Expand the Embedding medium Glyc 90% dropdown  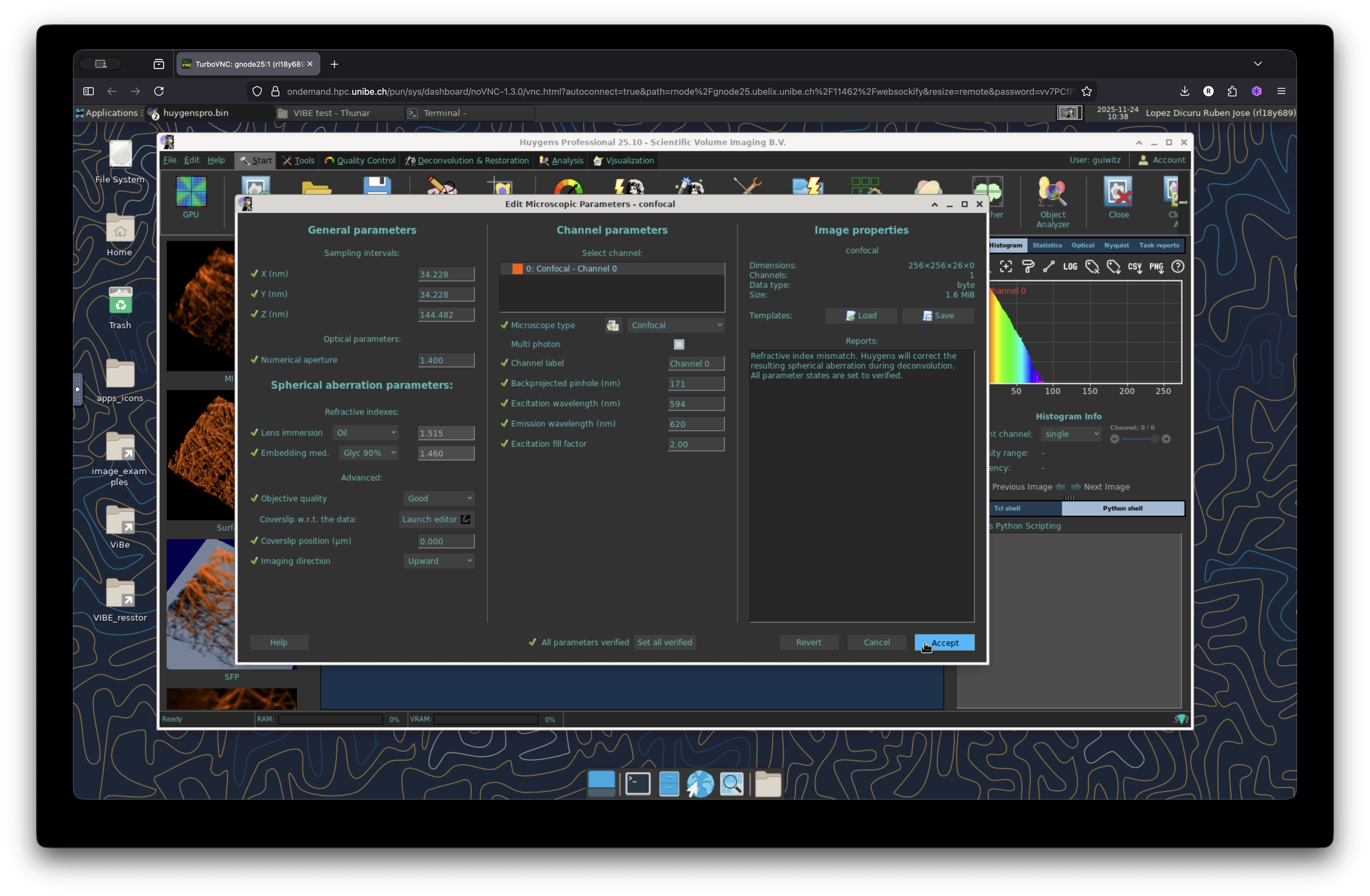(369, 453)
